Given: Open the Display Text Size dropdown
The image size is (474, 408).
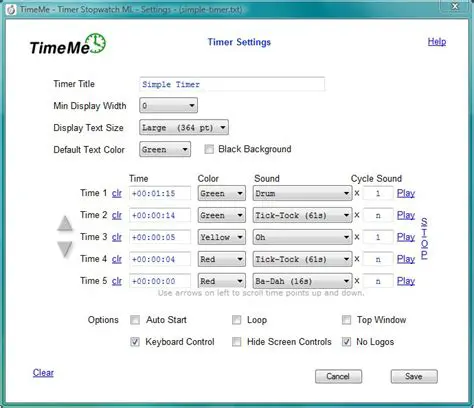Looking at the screenshot, I should pyautogui.click(x=184, y=127).
